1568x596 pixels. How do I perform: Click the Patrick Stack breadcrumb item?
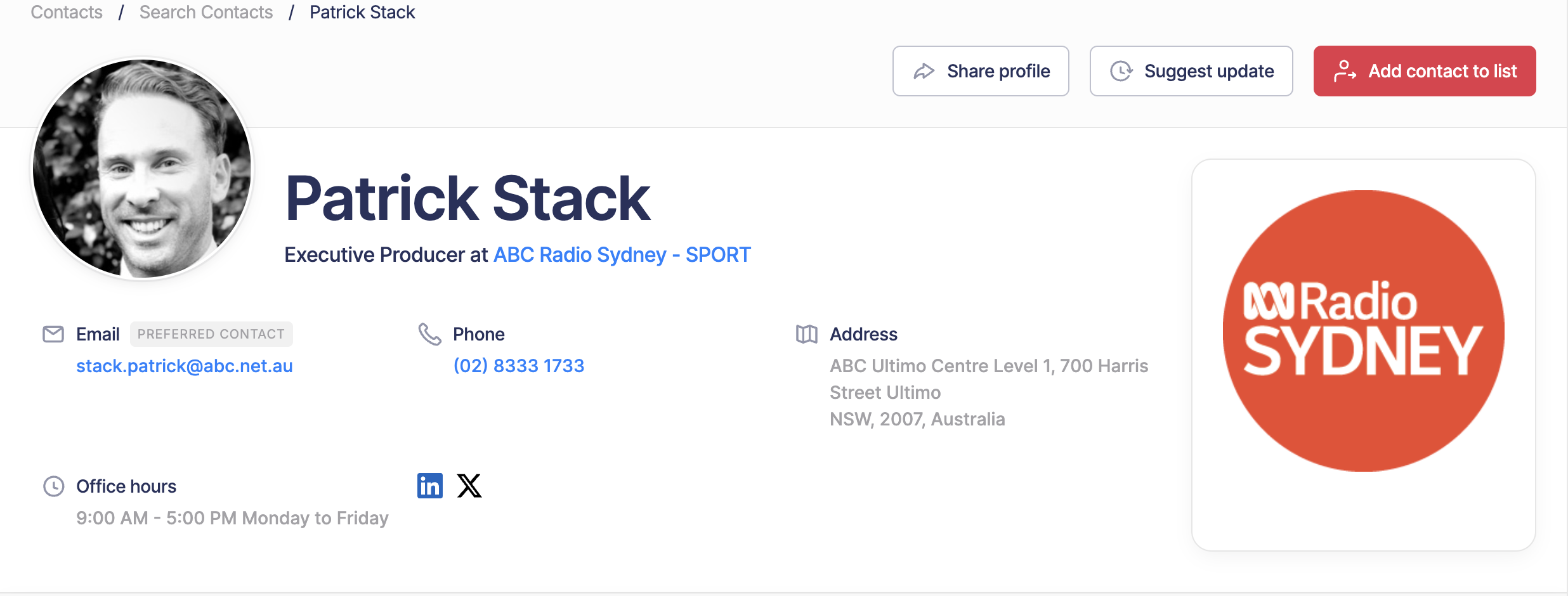(362, 12)
